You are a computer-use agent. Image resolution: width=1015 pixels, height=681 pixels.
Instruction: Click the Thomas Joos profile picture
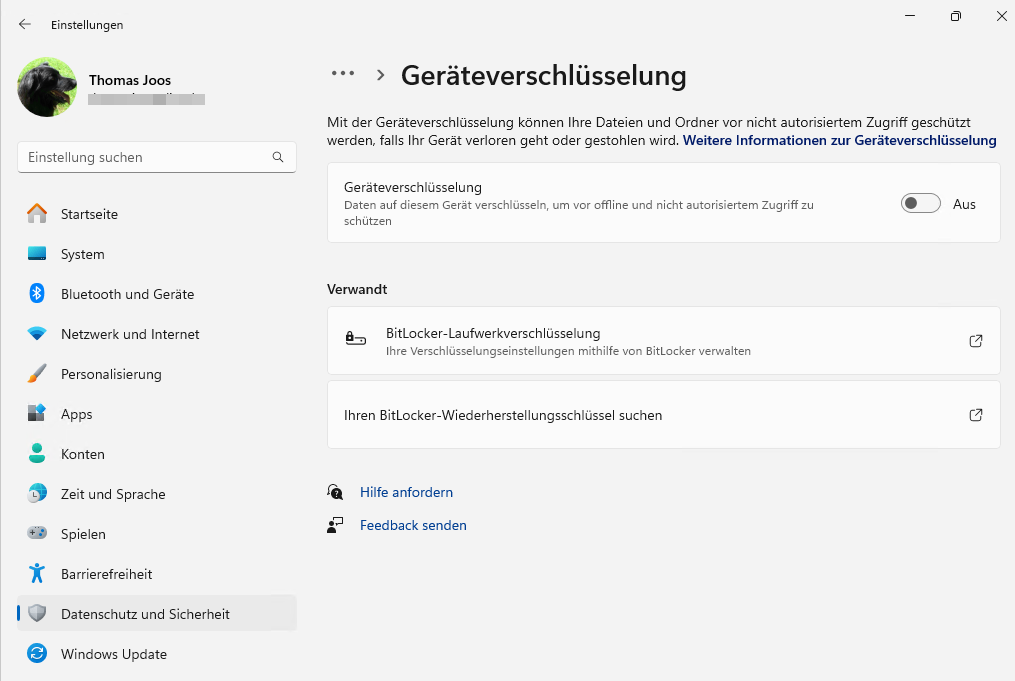[47, 87]
